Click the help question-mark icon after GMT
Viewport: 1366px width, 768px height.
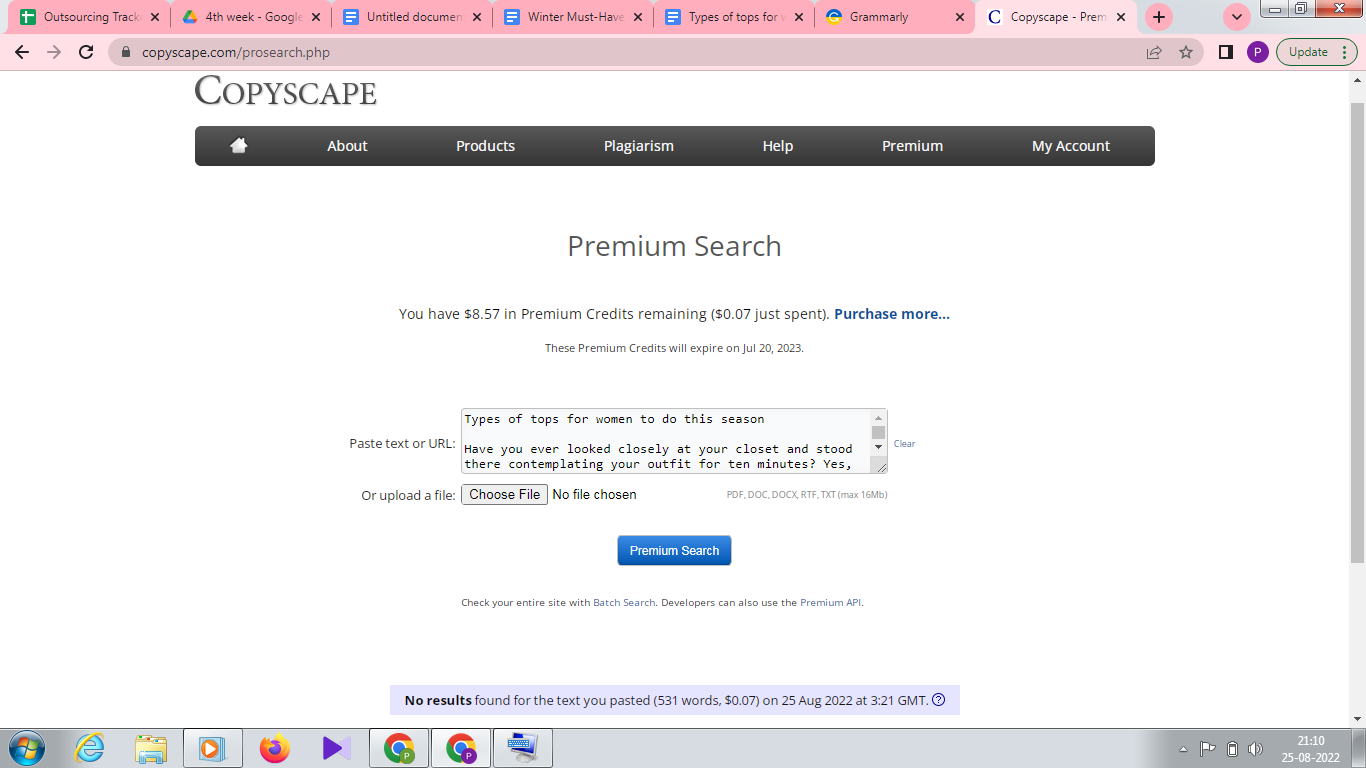point(938,700)
